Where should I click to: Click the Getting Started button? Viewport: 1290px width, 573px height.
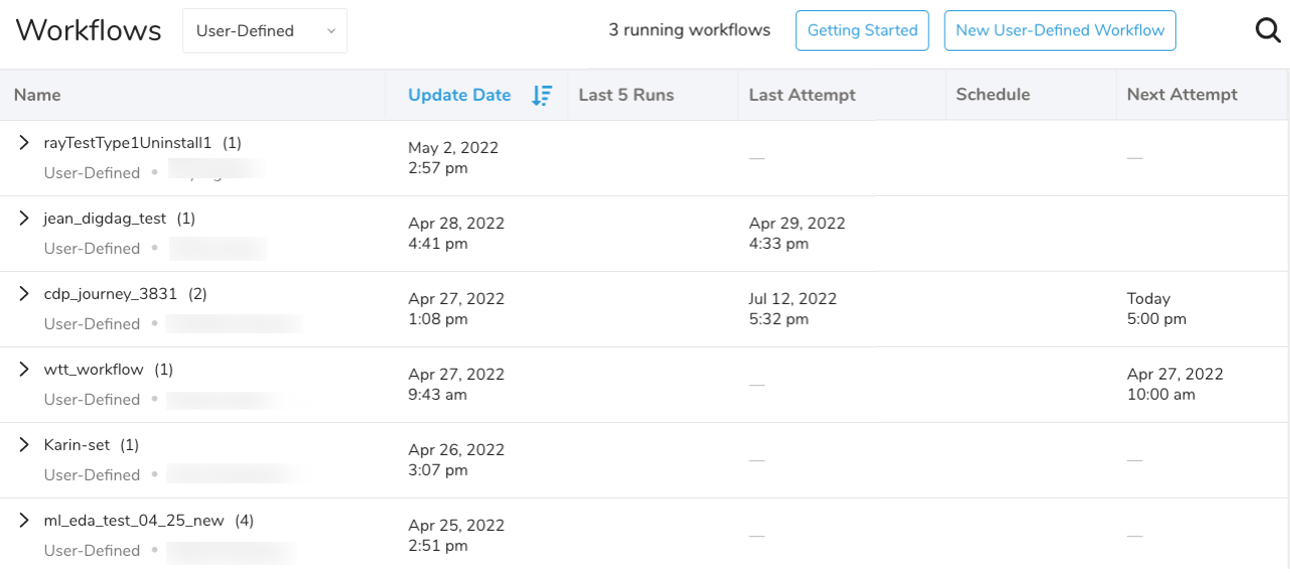coord(862,31)
